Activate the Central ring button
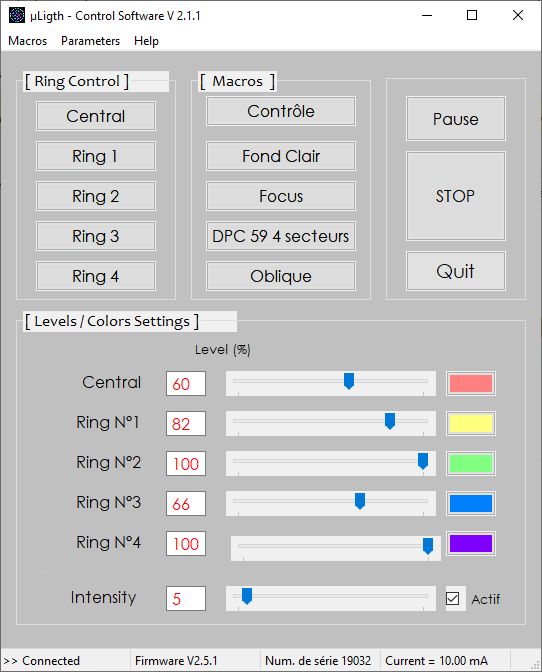Screen dimensions: 542x672 click(x=96, y=116)
